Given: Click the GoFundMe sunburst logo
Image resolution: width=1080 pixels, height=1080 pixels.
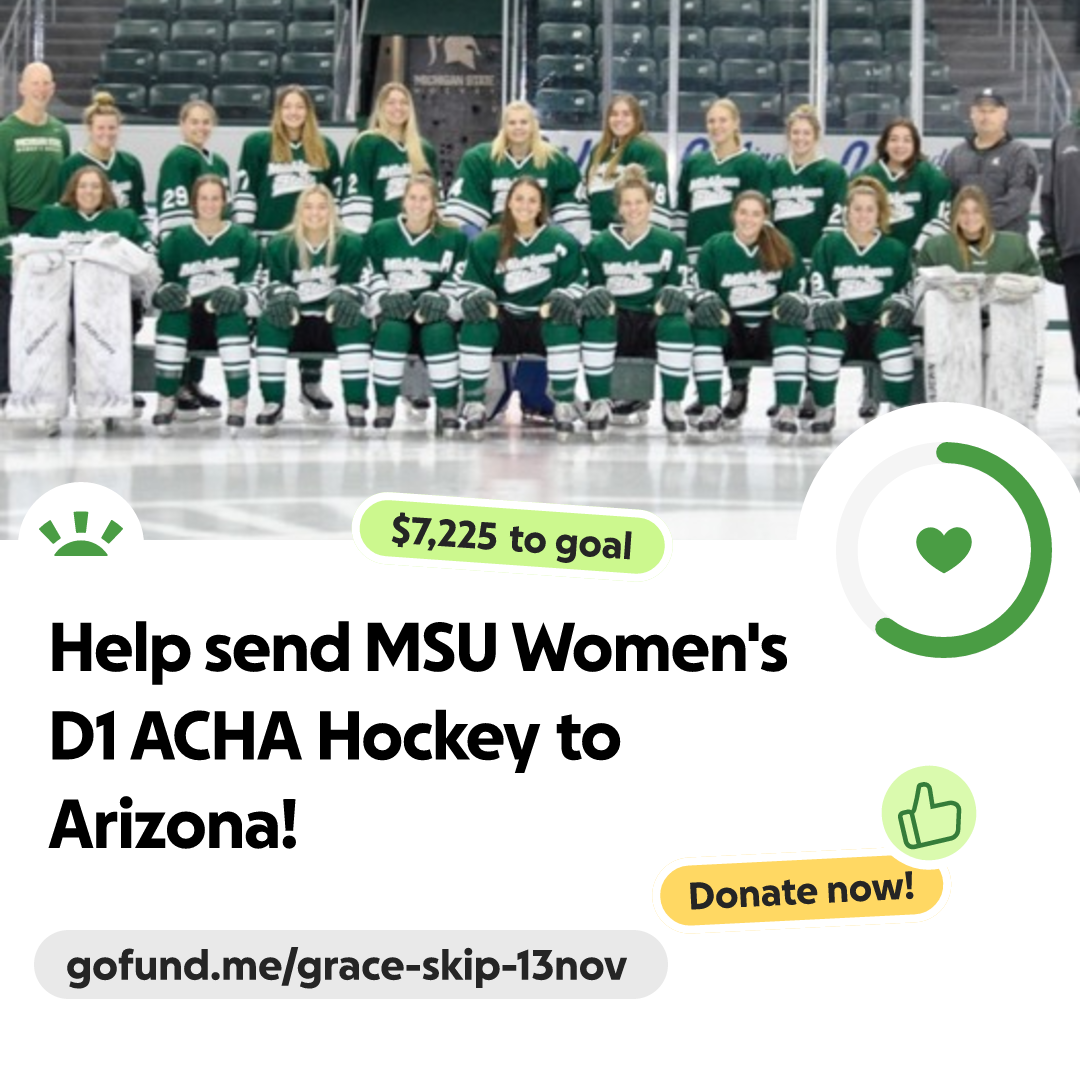Looking at the screenshot, I should (x=81, y=533).
